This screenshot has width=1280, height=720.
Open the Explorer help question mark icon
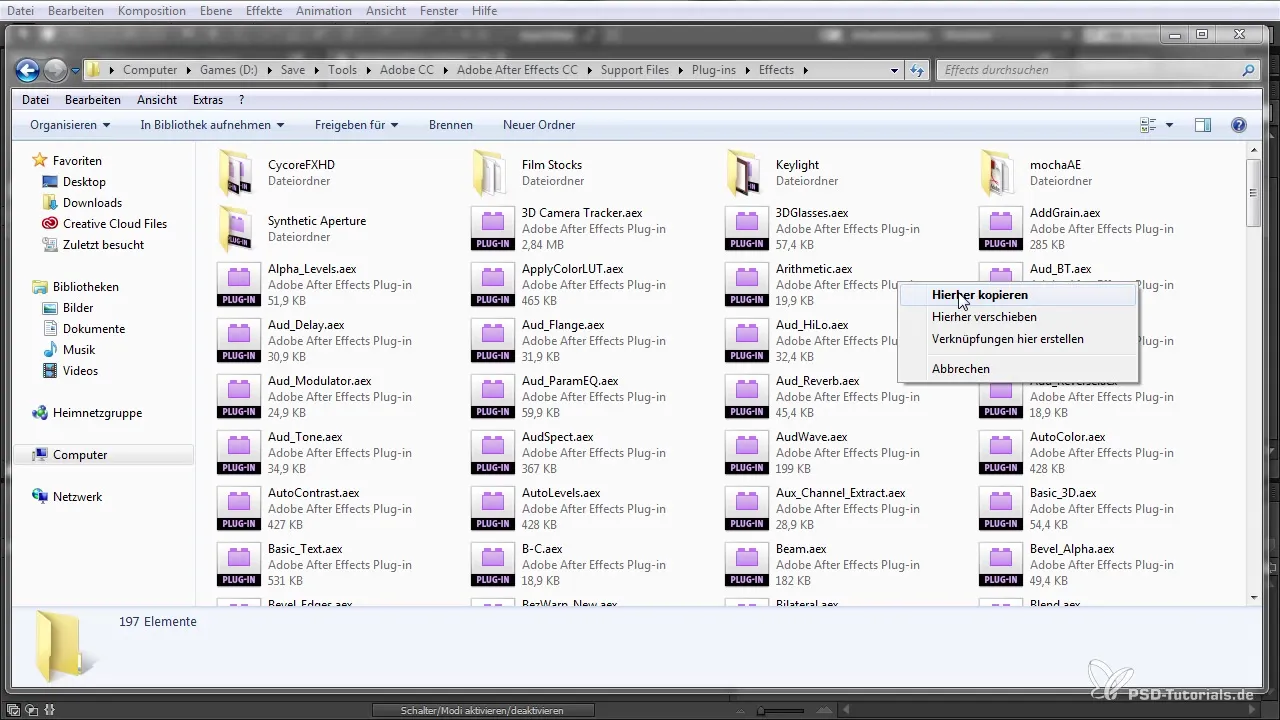1238,125
